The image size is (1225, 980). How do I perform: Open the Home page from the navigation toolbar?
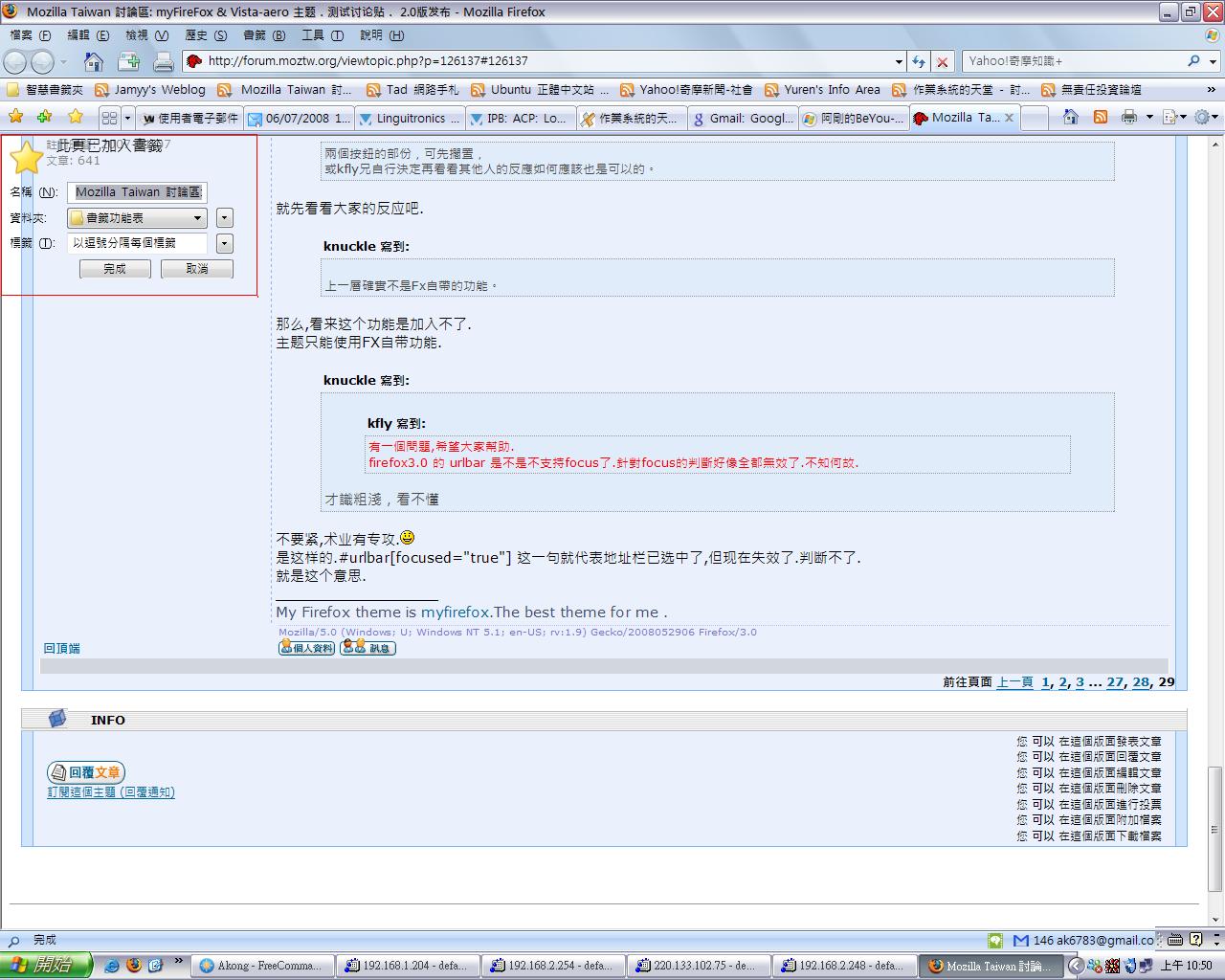pos(94,62)
